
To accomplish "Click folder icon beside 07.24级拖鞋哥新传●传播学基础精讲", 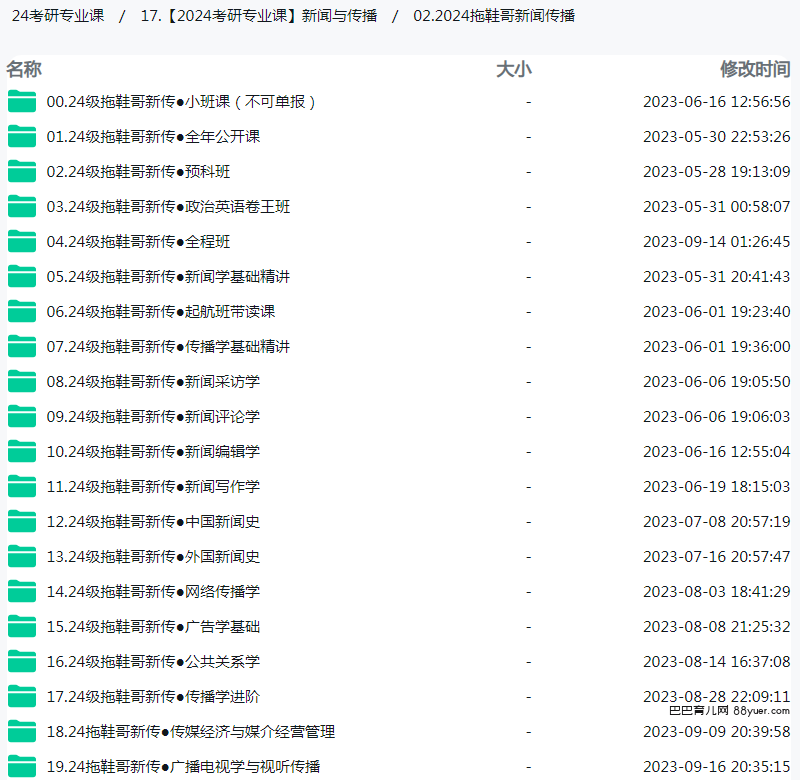I will pos(22,346).
